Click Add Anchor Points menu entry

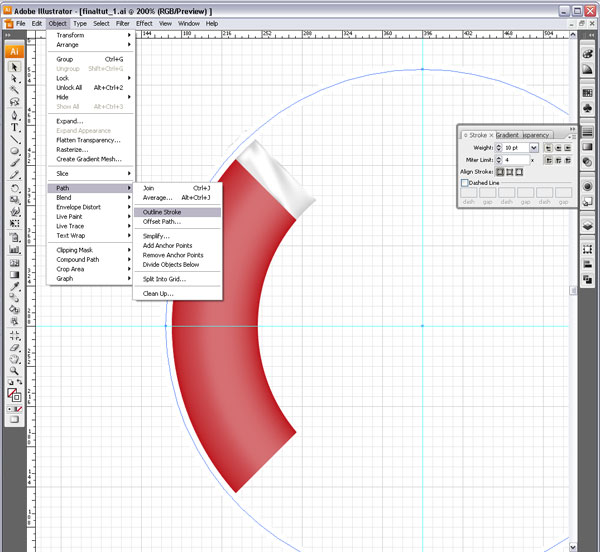tap(178, 246)
